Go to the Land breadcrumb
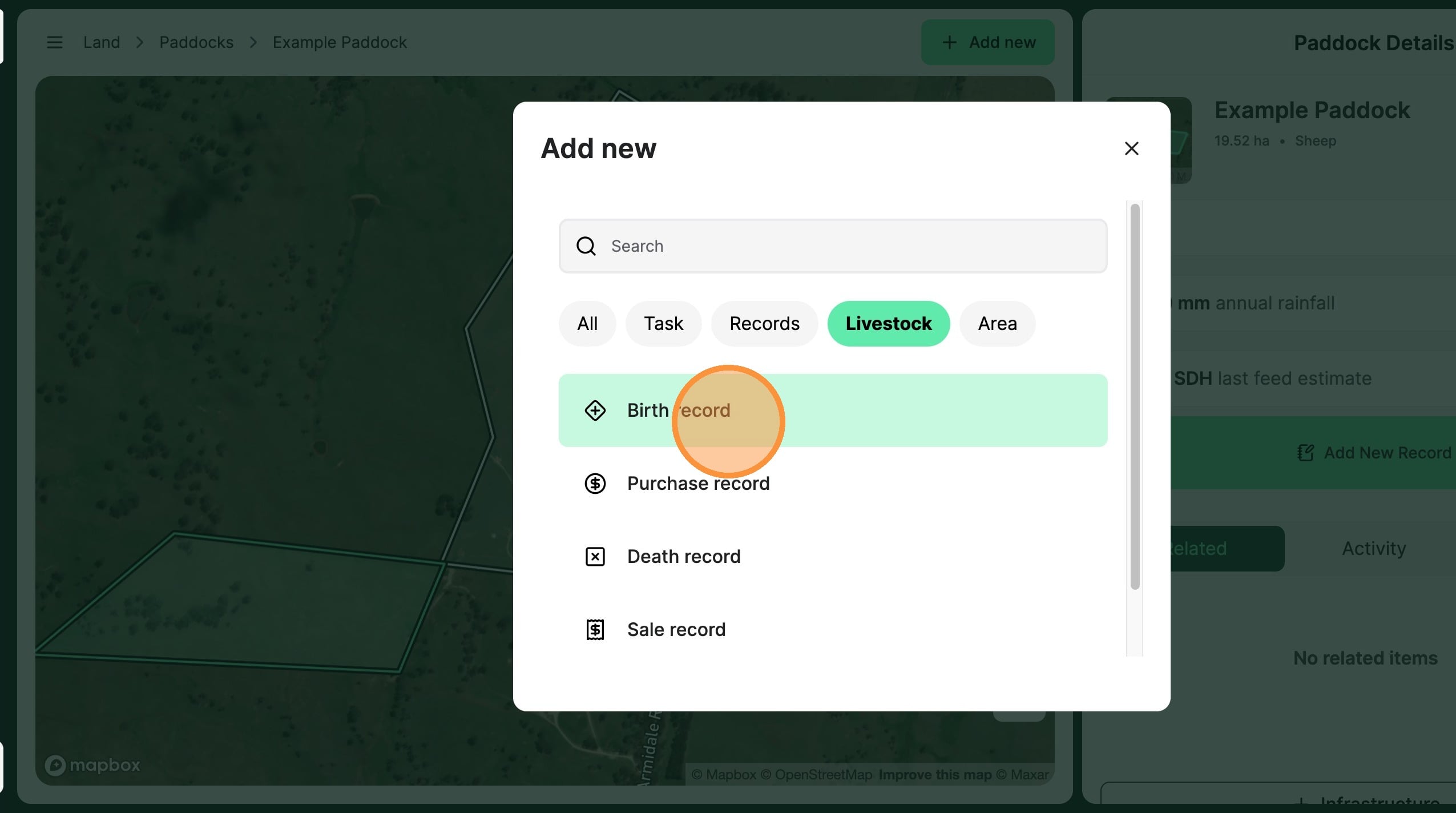Screen dimensions: 1456x813 pyautogui.click(x=102, y=42)
